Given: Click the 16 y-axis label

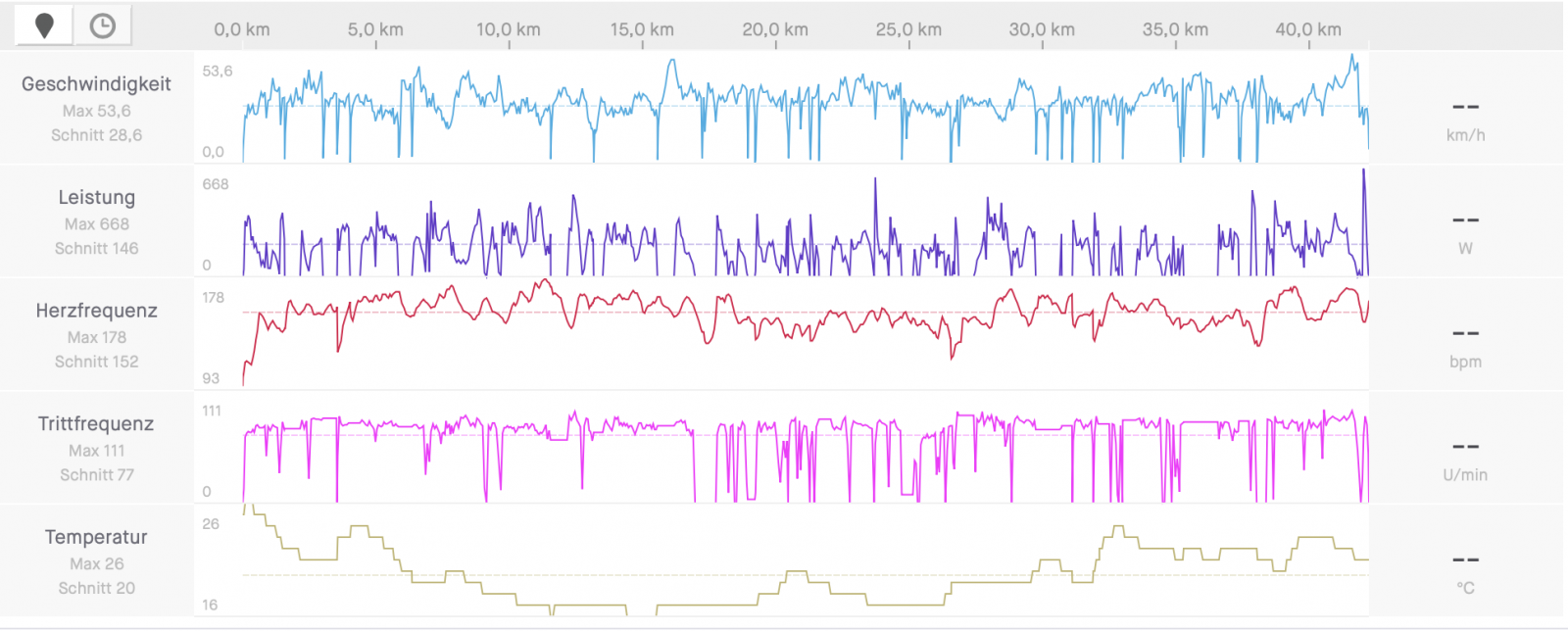Looking at the screenshot, I should pyautogui.click(x=210, y=605).
